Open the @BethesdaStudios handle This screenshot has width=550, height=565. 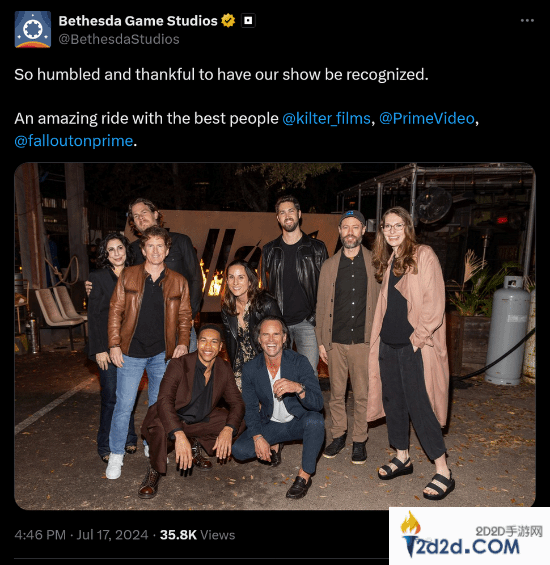(x=119, y=39)
